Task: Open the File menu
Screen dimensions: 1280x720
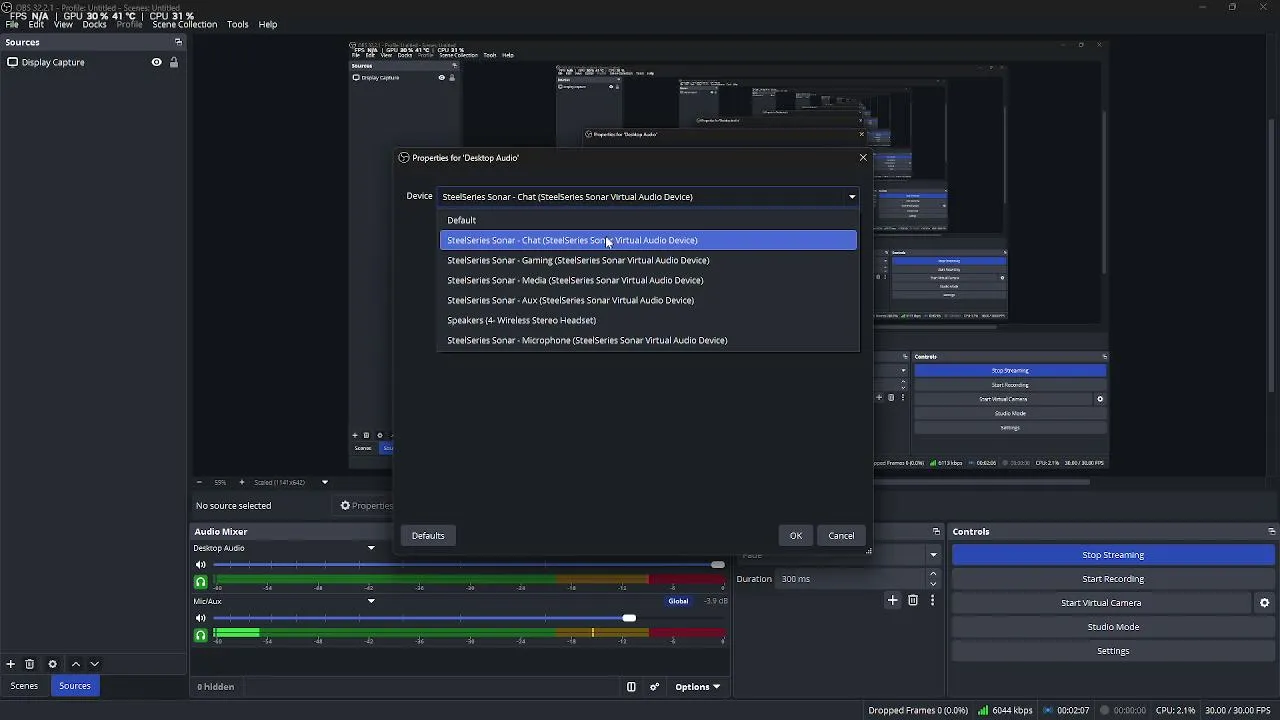Action: (x=12, y=24)
